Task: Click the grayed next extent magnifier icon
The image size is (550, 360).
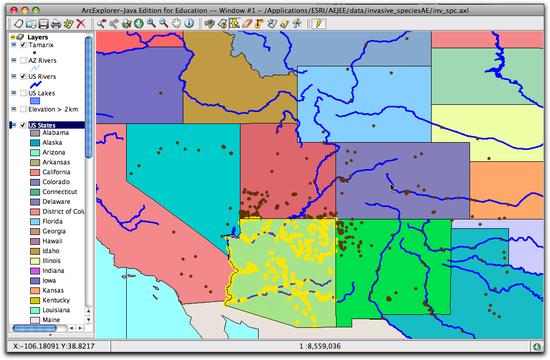Action: (114, 24)
